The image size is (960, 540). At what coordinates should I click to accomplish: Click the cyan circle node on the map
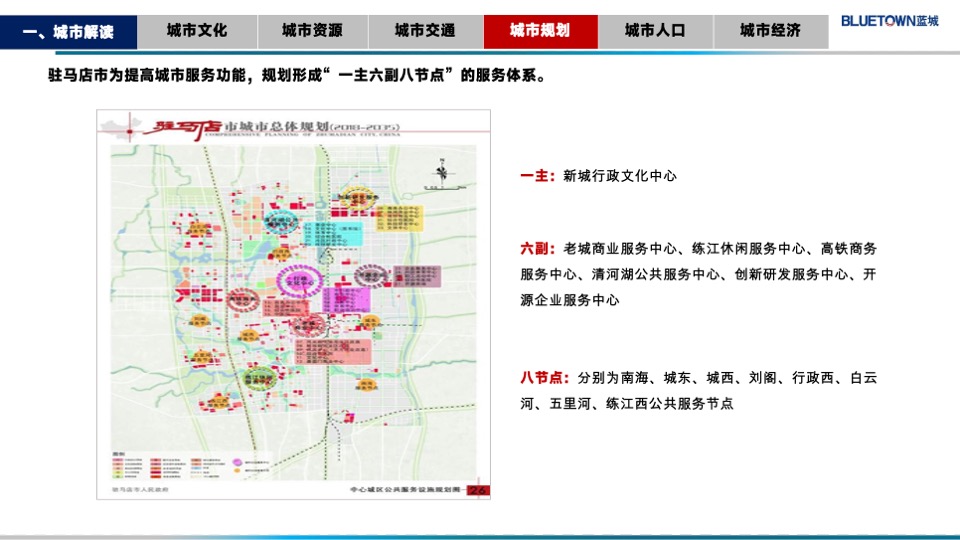281,220
